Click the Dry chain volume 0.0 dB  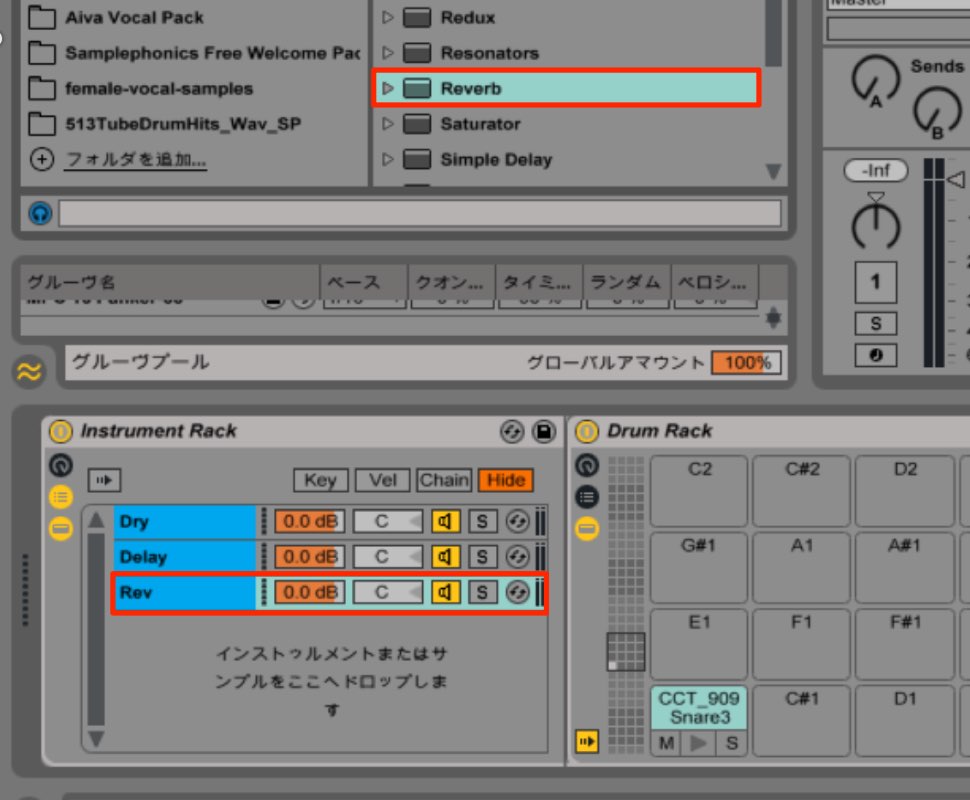(309, 522)
